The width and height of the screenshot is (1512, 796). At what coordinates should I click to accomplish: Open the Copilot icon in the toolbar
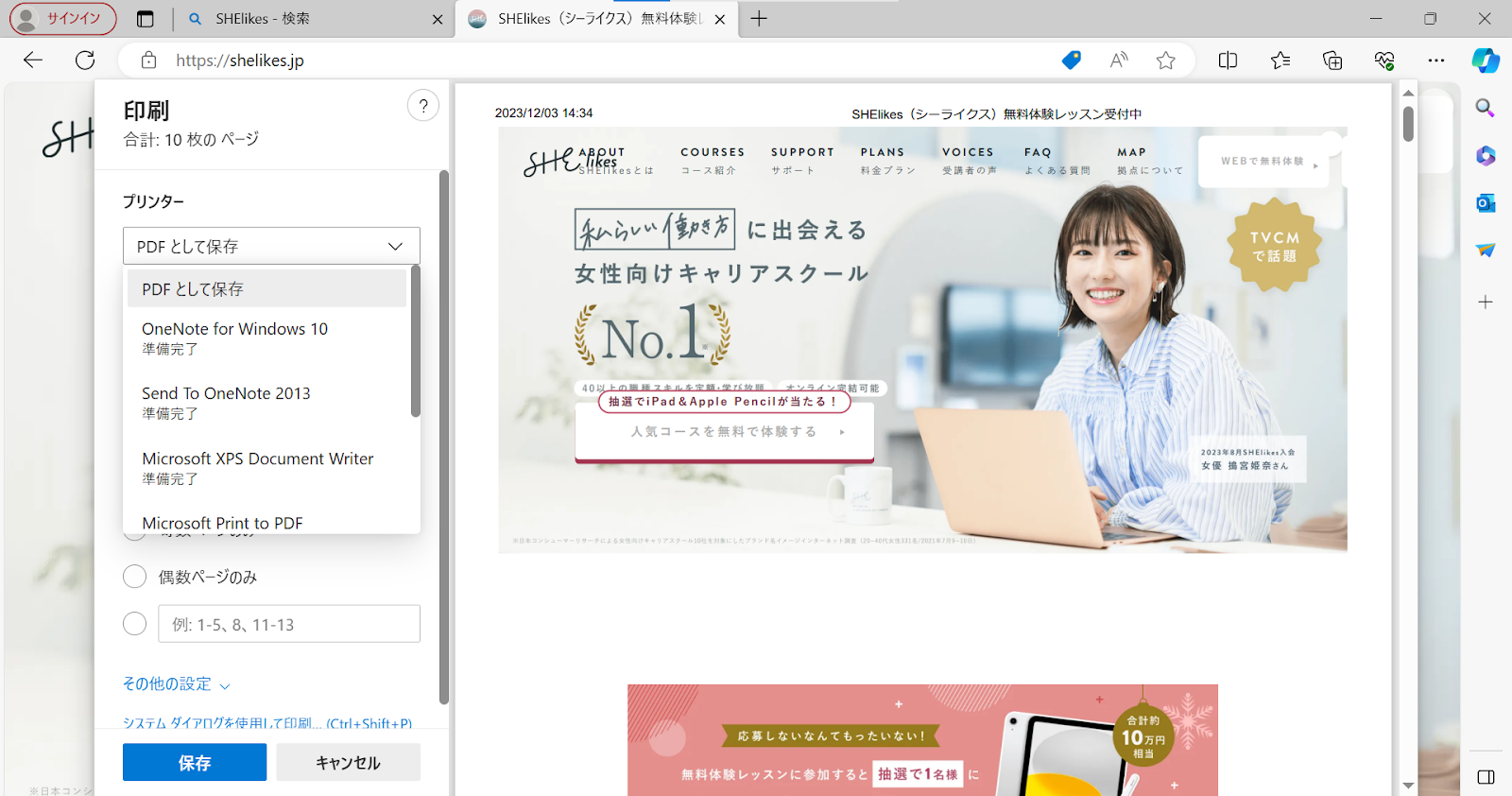[1486, 61]
